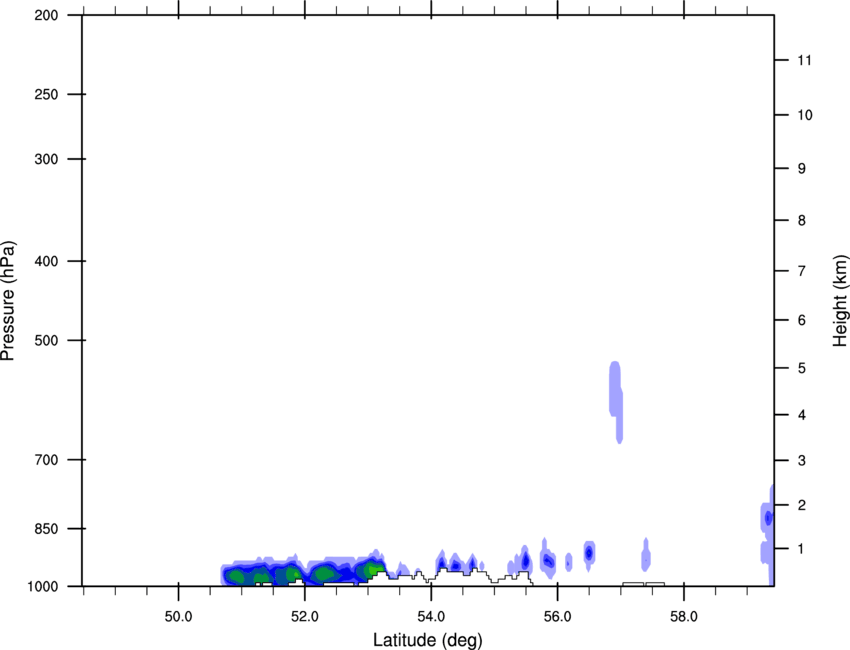
Task: Click the 300 pressure tick label
Action: point(46,159)
